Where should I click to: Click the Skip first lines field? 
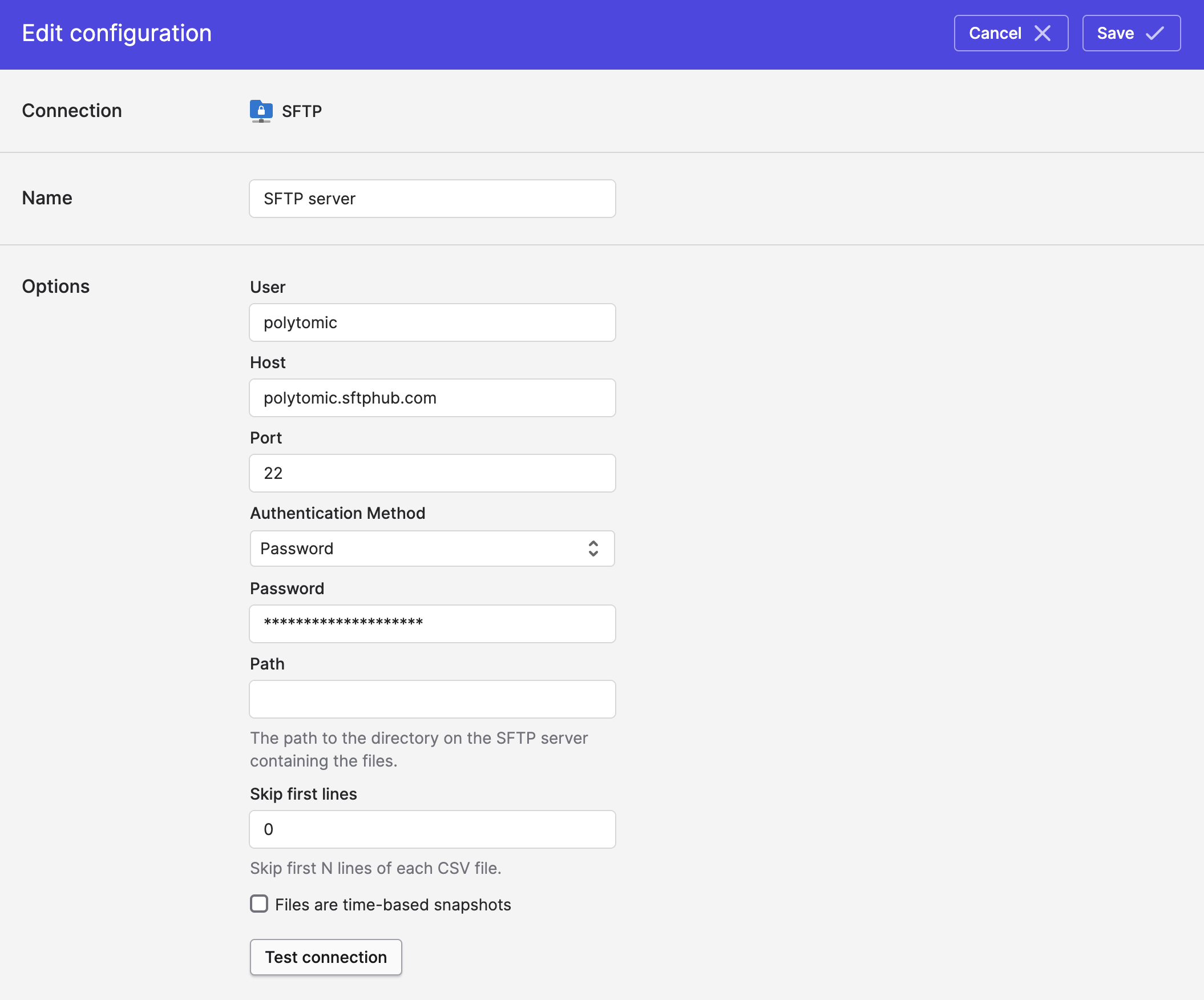coord(433,829)
